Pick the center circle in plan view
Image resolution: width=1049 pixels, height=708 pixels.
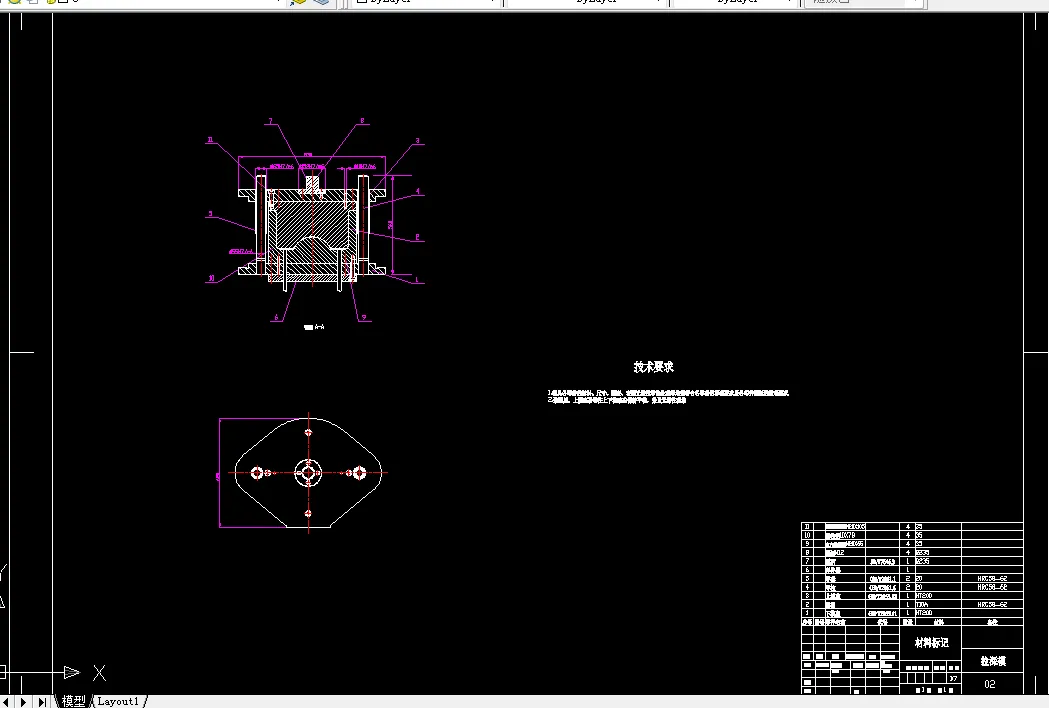(308, 472)
